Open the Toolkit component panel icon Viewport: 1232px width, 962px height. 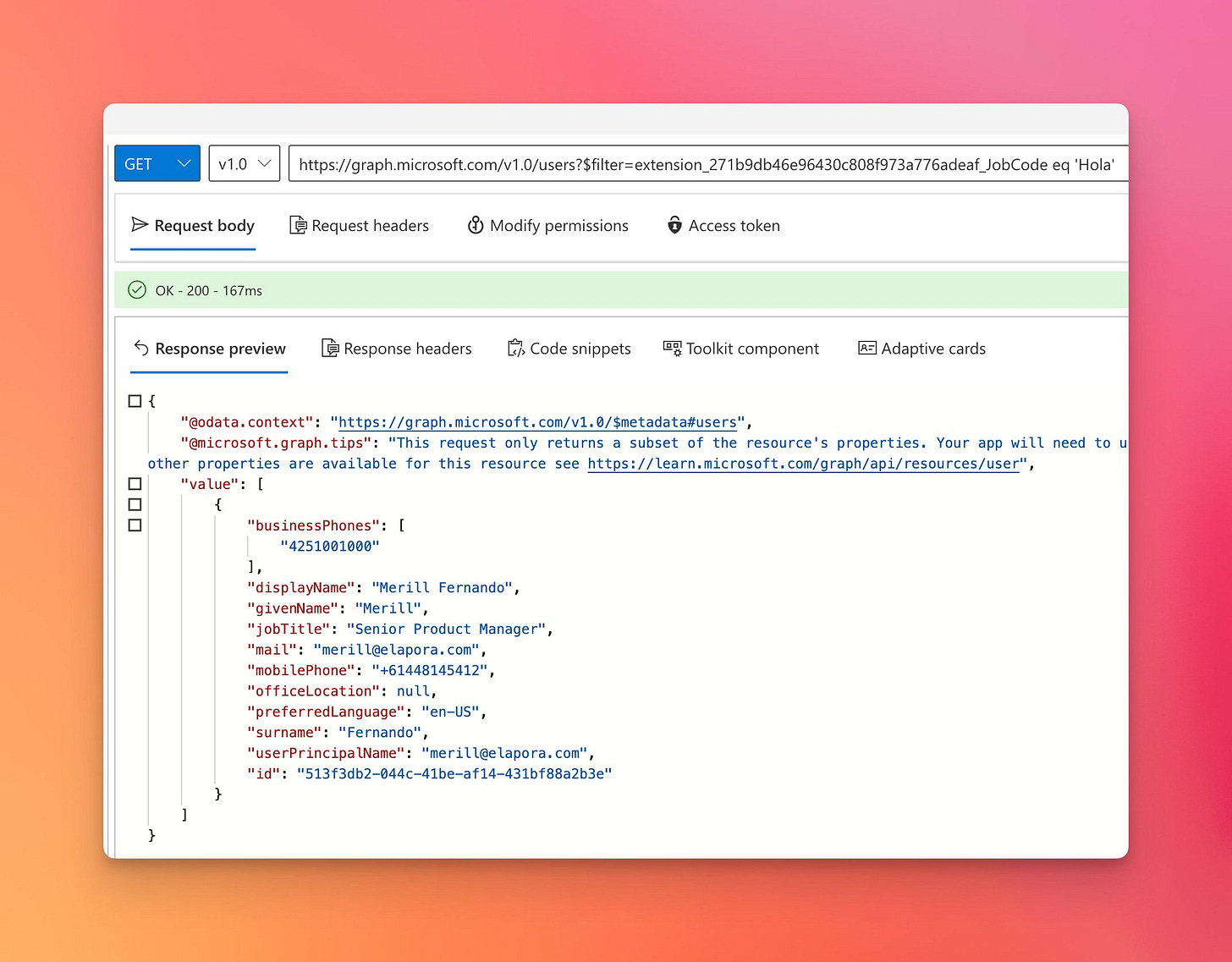pyautogui.click(x=672, y=348)
